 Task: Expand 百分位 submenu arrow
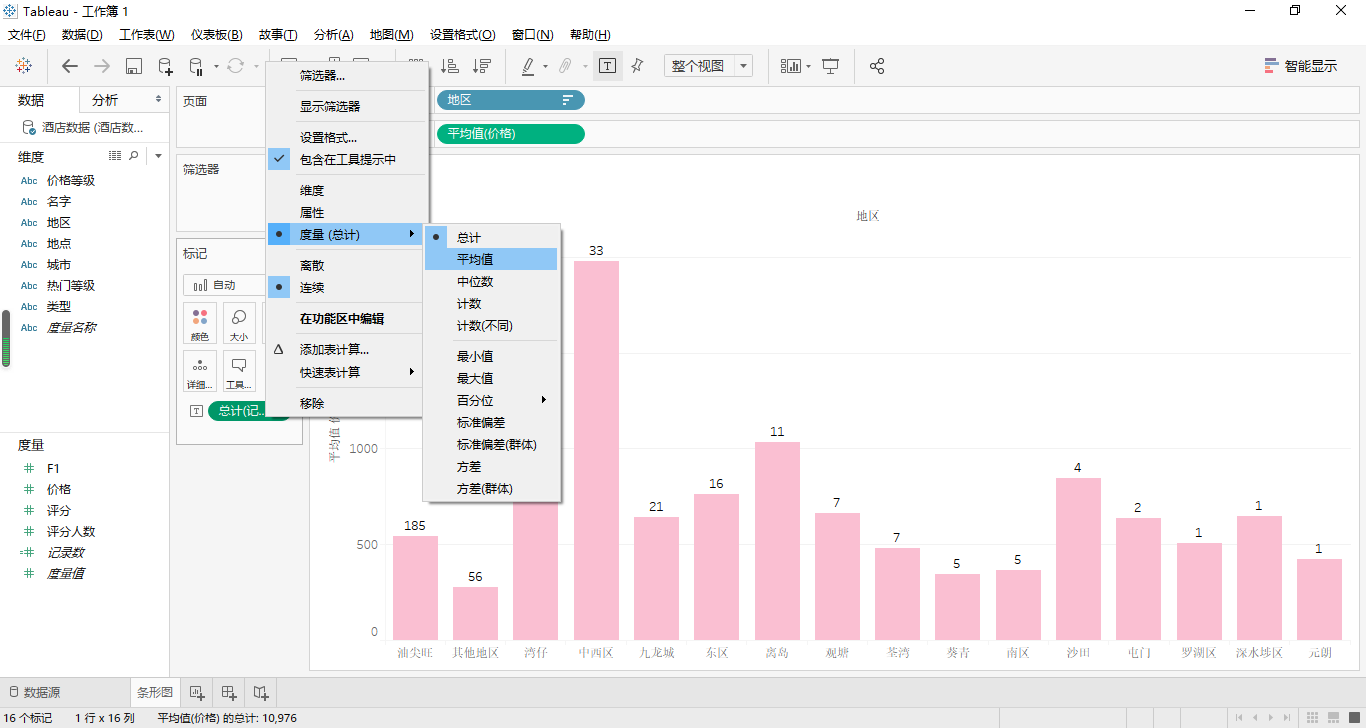[544, 400]
